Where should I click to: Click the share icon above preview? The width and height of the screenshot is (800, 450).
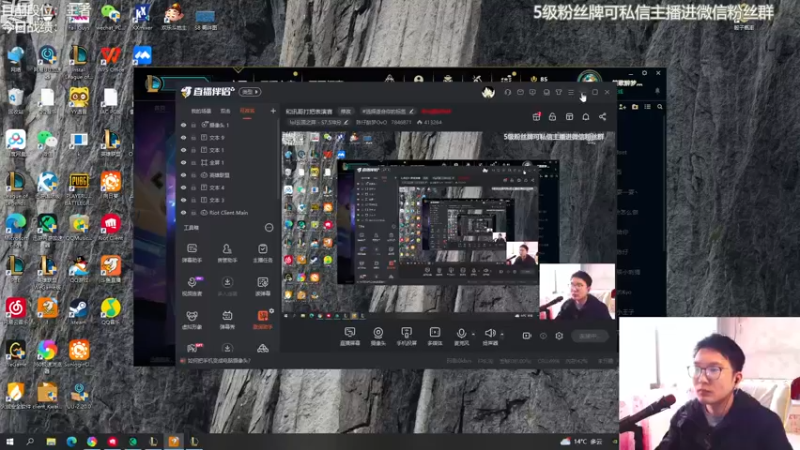603,117
